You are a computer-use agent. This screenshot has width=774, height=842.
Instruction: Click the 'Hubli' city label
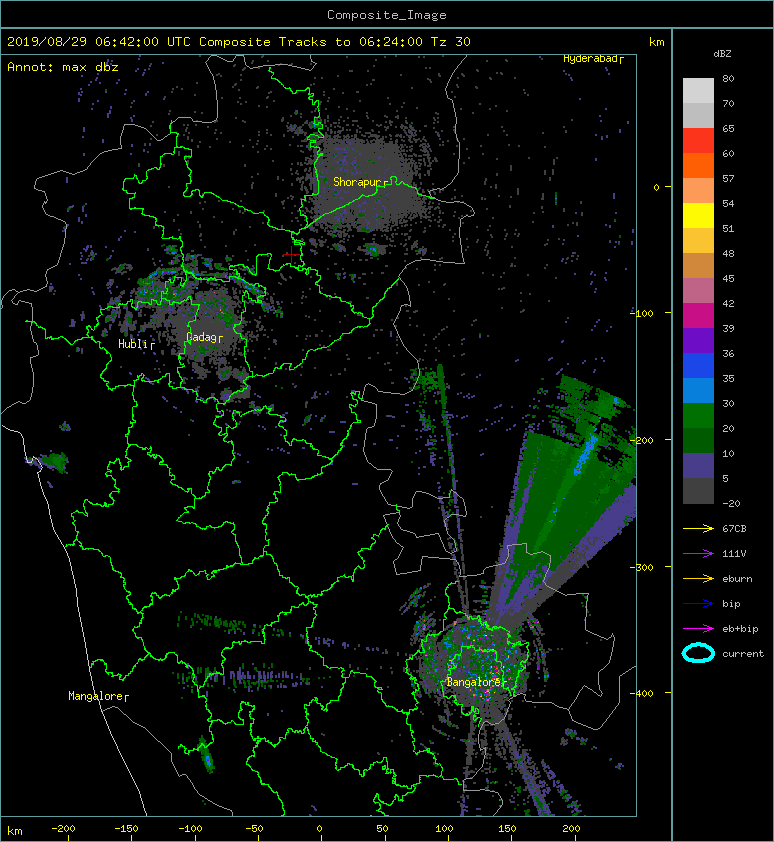point(133,344)
